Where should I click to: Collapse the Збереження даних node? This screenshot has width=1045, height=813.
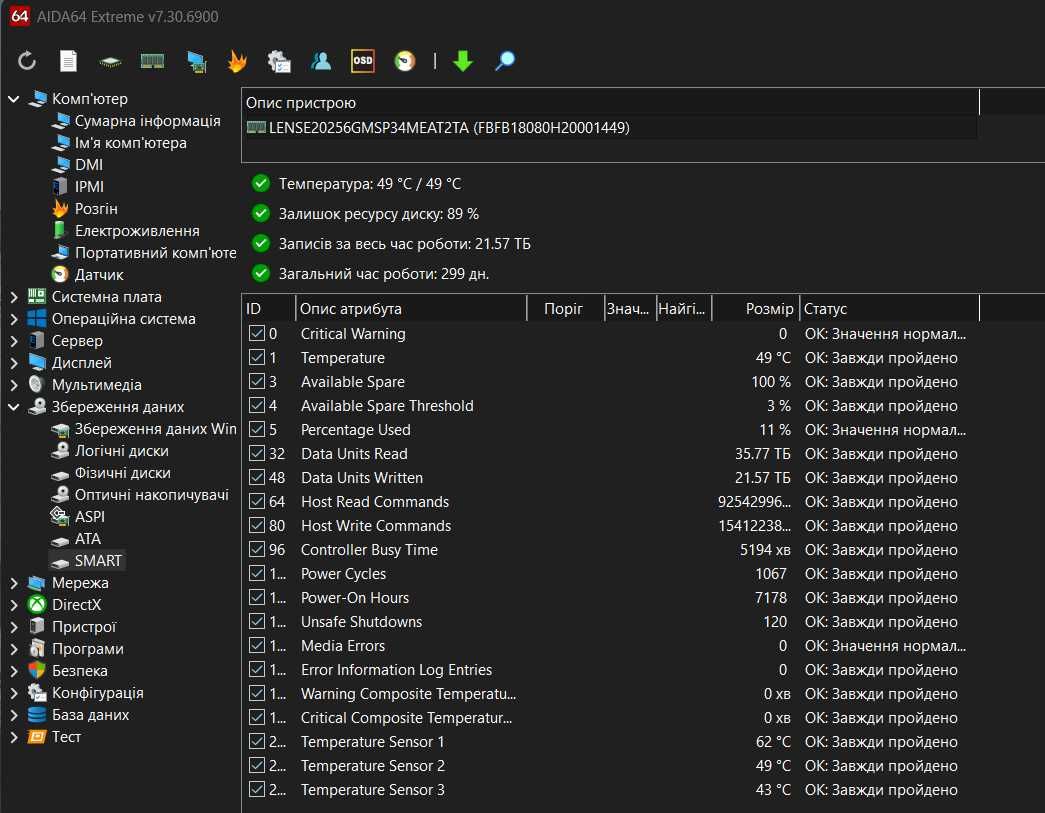(x=13, y=406)
